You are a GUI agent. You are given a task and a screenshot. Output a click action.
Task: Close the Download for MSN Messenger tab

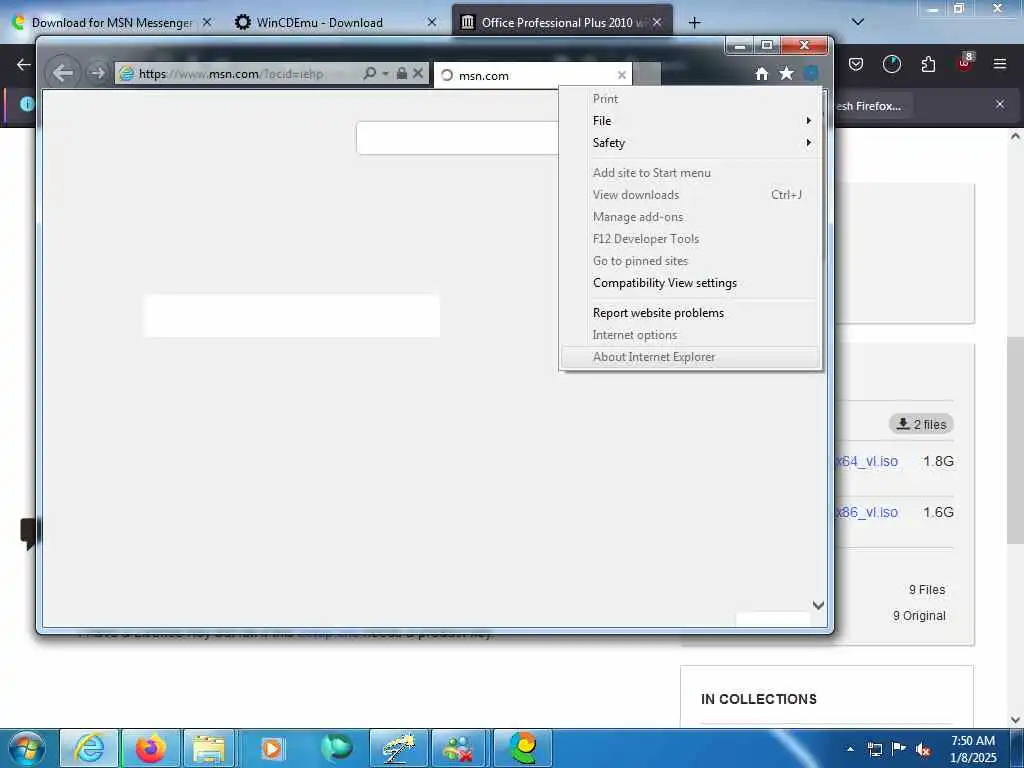[x=206, y=22]
